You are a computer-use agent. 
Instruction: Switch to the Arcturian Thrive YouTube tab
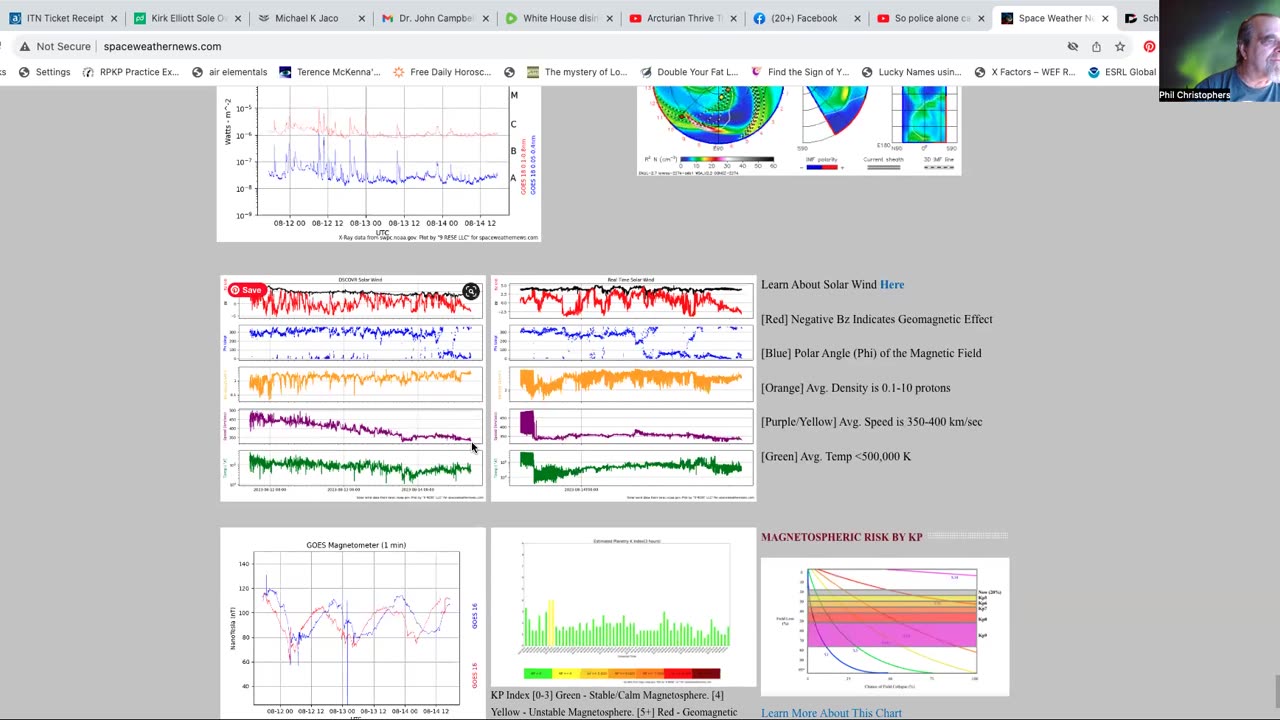[x=676, y=18]
